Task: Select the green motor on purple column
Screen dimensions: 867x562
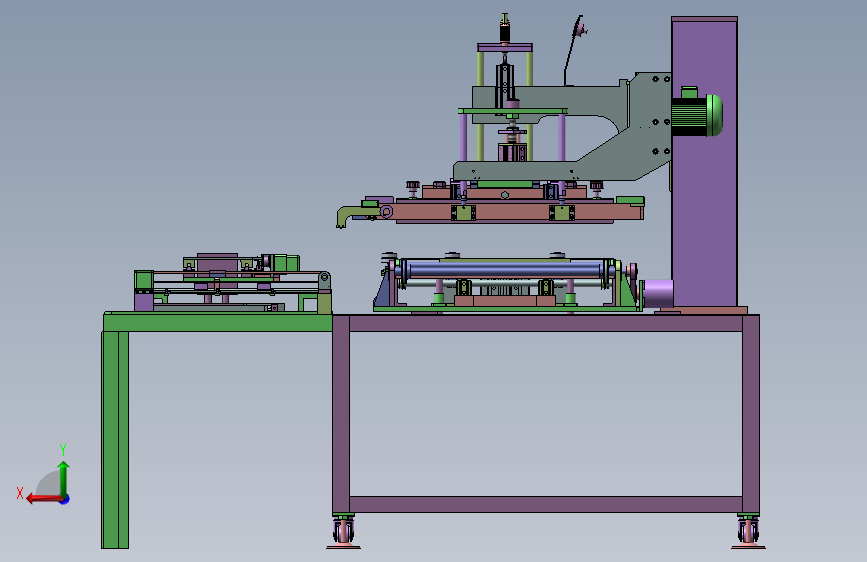Action: click(697, 113)
